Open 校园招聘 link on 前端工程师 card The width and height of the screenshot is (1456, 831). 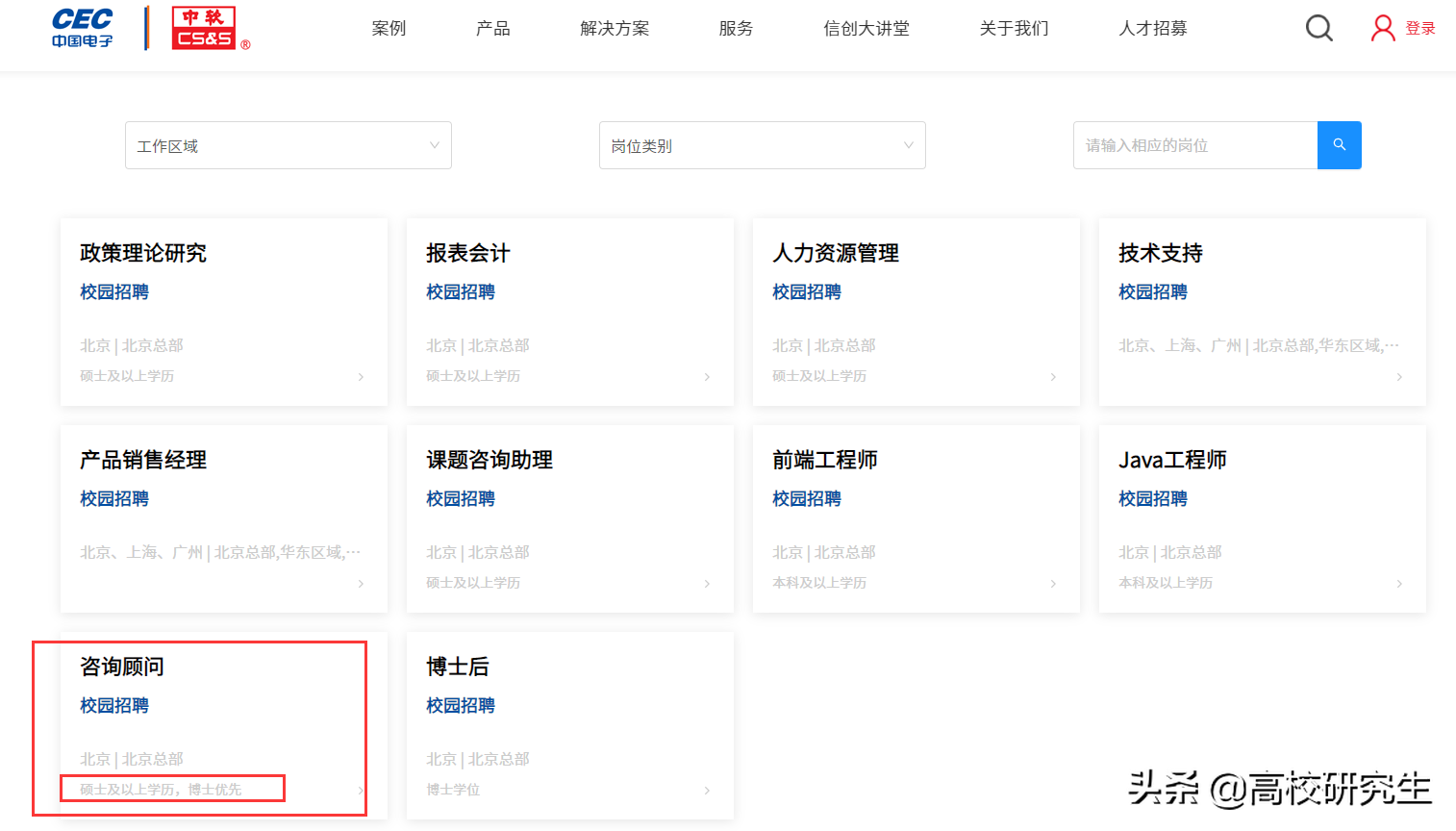[x=806, y=498]
